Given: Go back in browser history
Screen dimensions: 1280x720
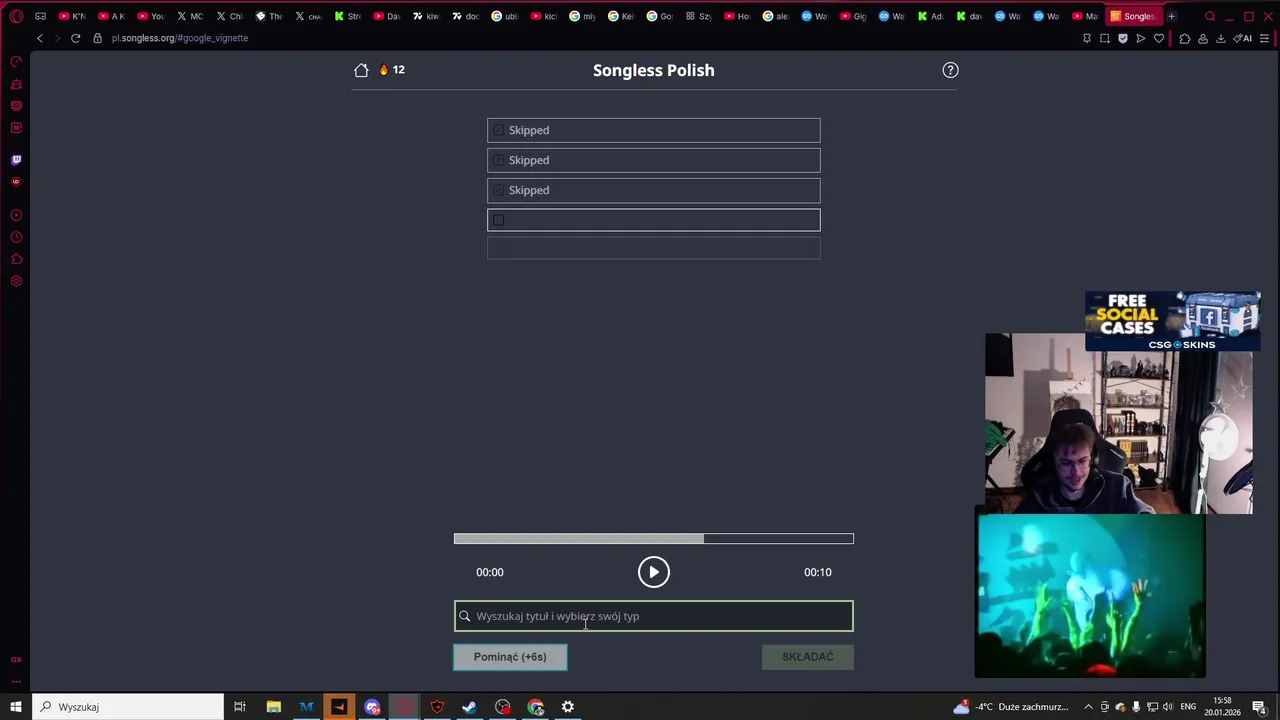Looking at the screenshot, I should 40,38.
